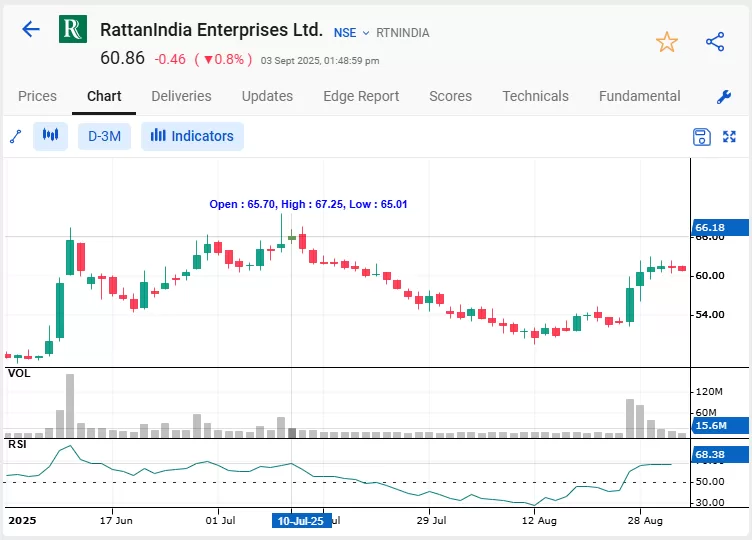Screen dimensions: 752x540
Task: Click the 120M volume axis label
Action: coord(709,392)
